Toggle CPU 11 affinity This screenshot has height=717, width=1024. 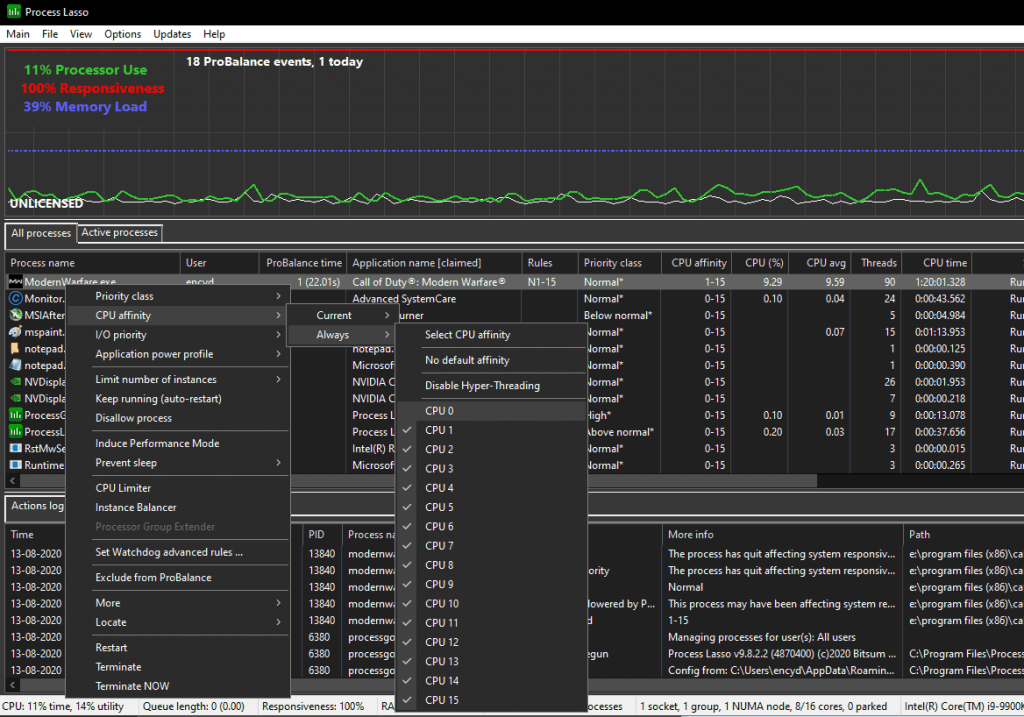[491, 623]
